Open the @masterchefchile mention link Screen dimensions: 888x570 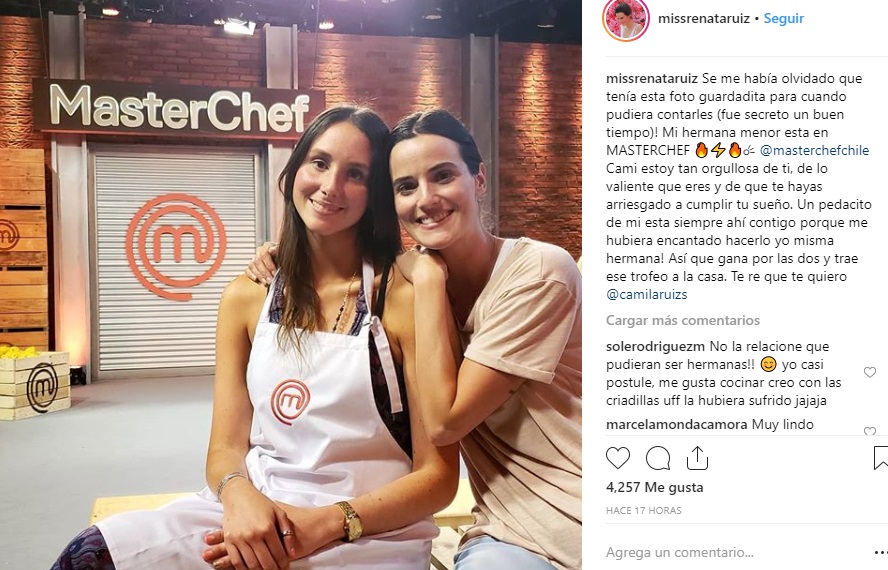pyautogui.click(x=814, y=150)
